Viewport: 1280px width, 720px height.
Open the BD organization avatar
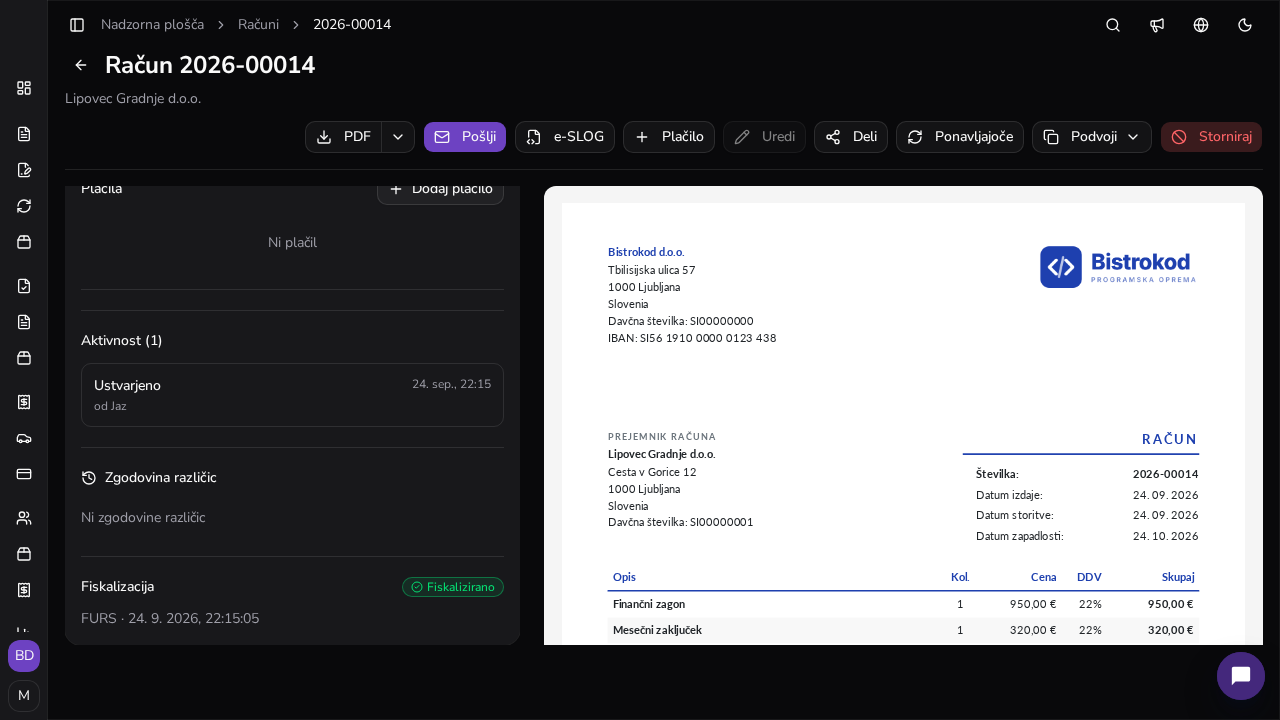[24, 656]
